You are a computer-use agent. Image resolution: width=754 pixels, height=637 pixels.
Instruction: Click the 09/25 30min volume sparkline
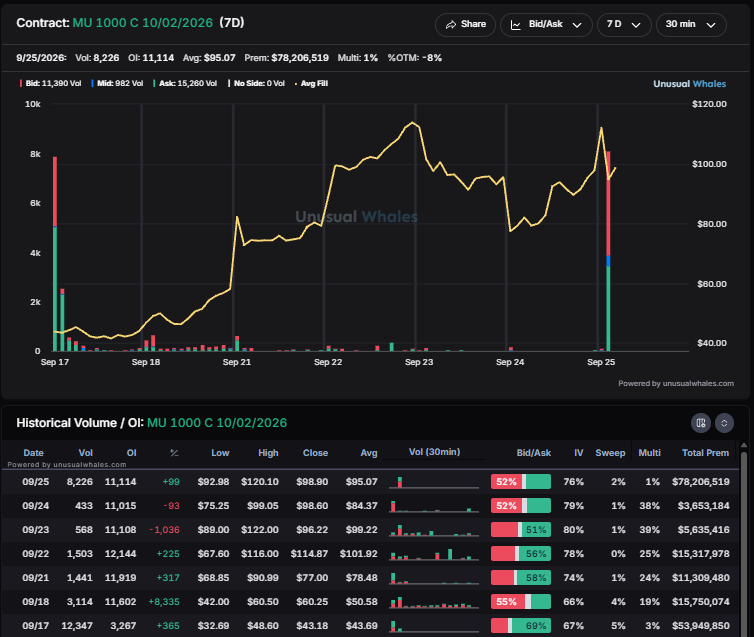[434, 482]
